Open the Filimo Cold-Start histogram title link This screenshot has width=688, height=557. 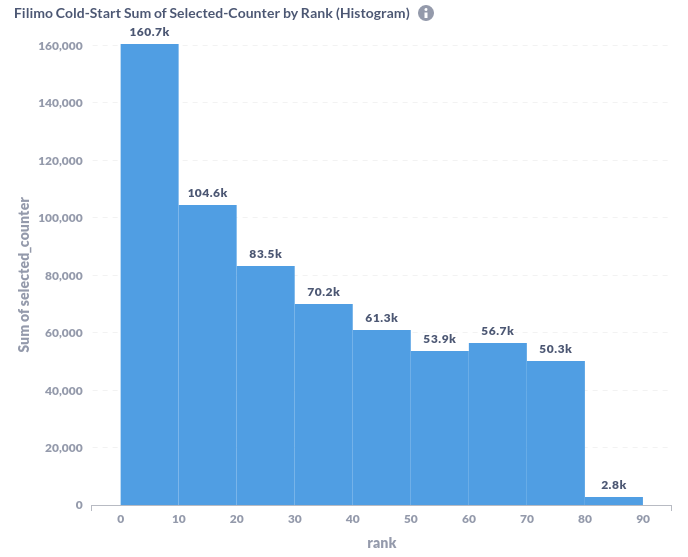pos(211,14)
